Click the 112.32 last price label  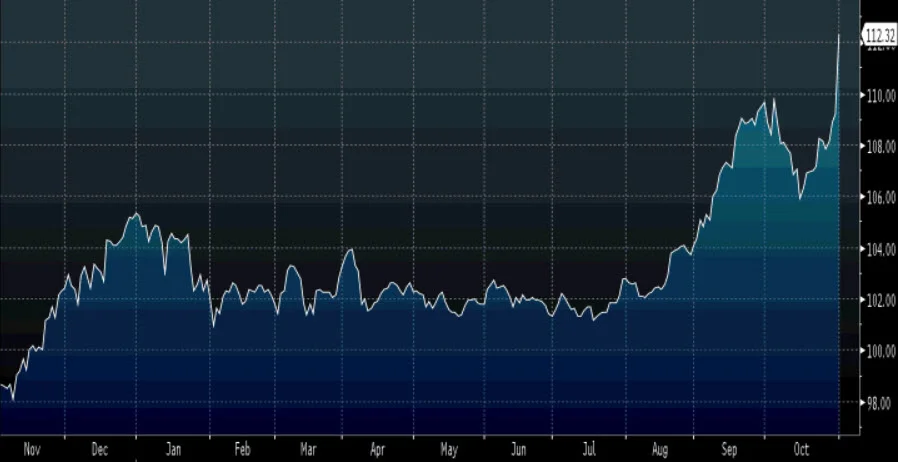tap(879, 36)
